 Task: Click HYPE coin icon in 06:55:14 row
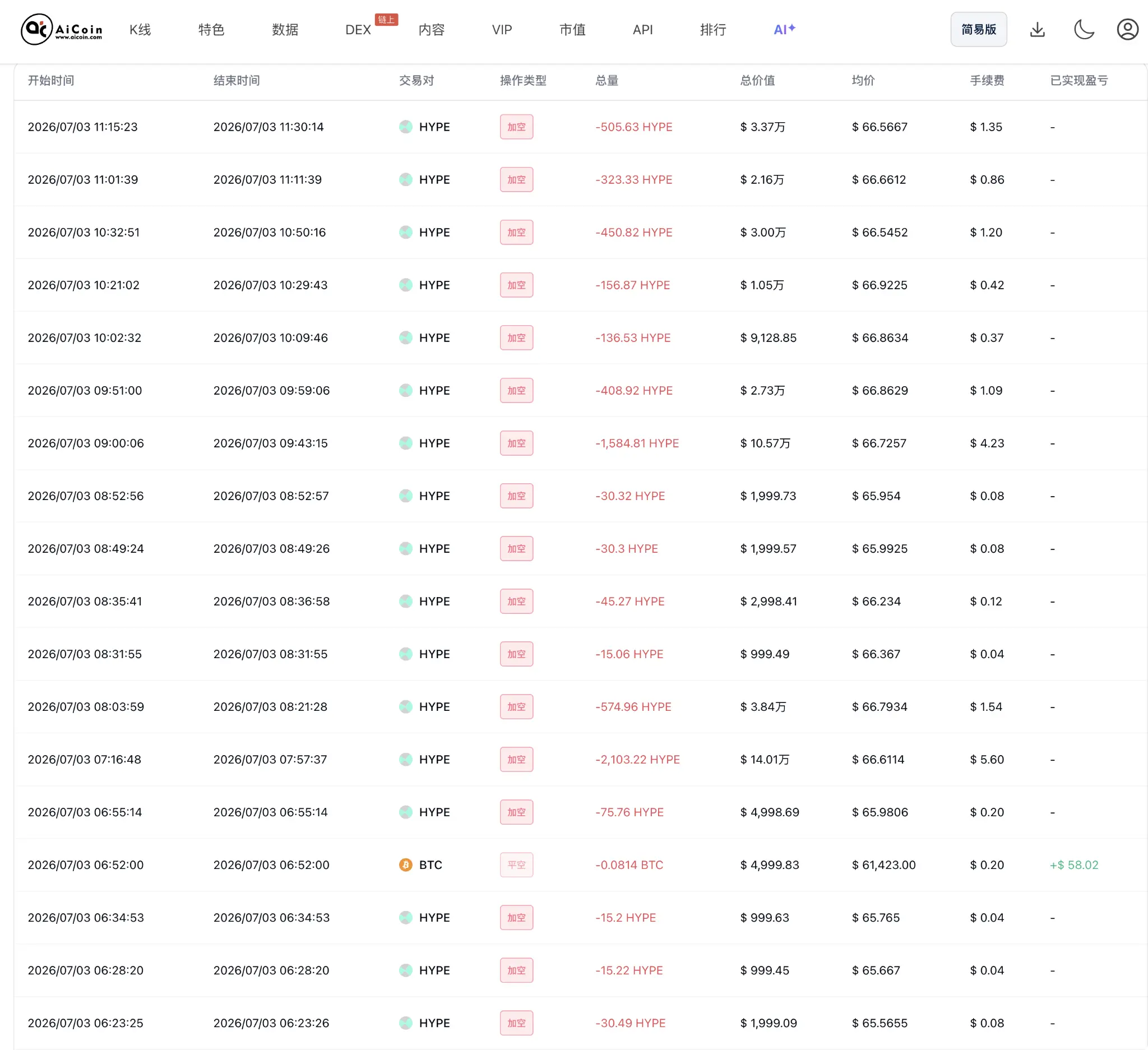point(405,811)
